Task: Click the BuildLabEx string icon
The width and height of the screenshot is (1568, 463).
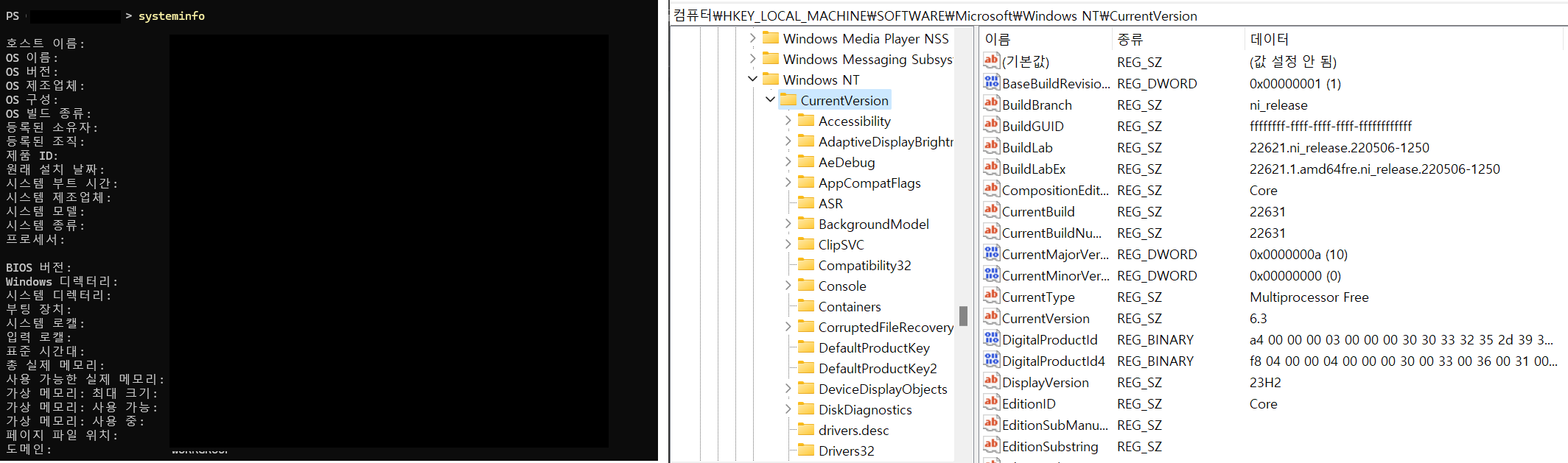Action: [992, 167]
